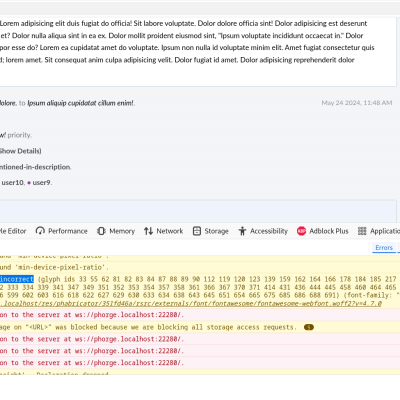400x400 pixels.
Task: Select the Memory chip icon
Action: pos(101,231)
